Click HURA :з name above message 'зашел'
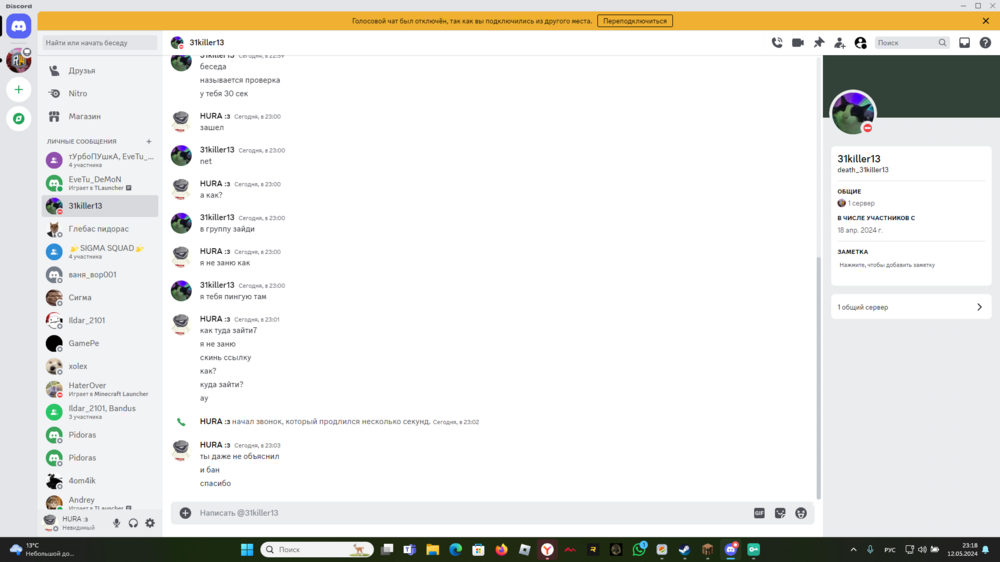Screen dimensions: 1000x562 coord(215,116)
